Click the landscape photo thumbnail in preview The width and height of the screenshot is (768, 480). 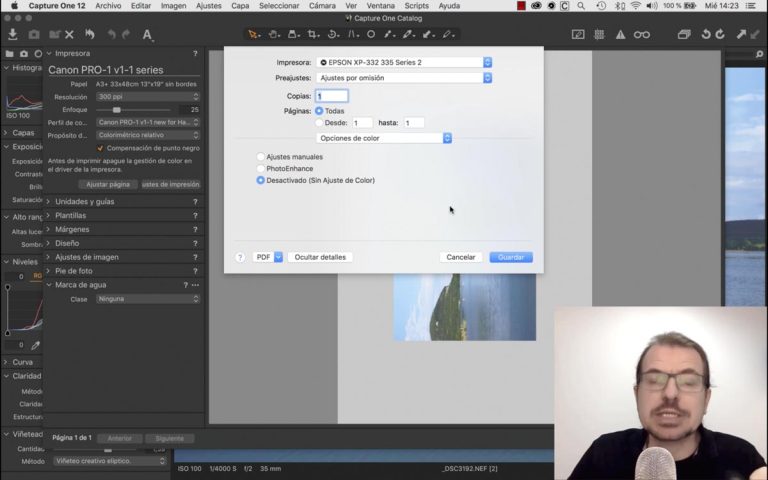(x=464, y=307)
